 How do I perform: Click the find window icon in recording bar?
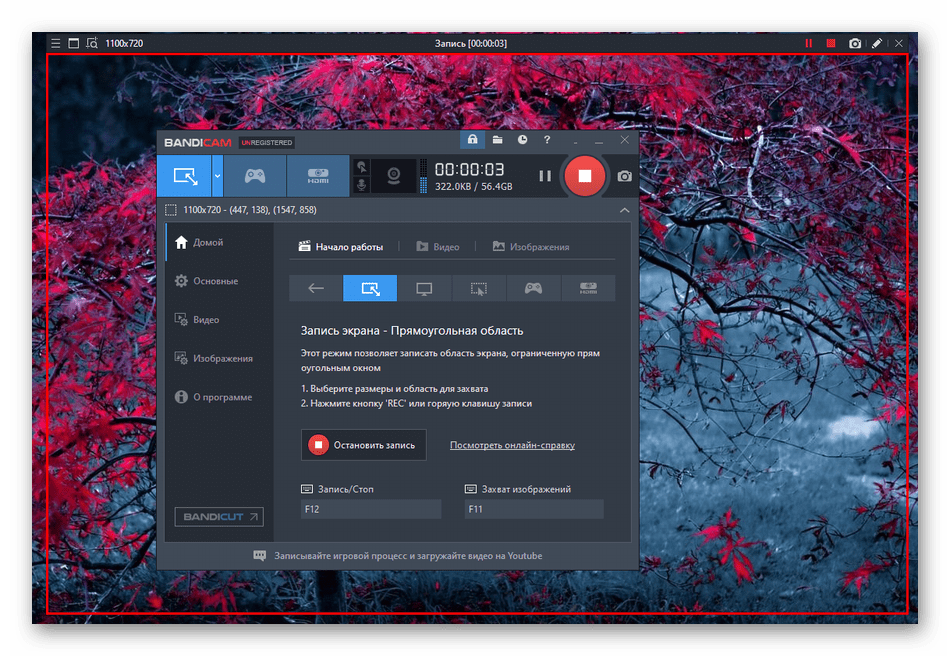pyautogui.click(x=92, y=44)
